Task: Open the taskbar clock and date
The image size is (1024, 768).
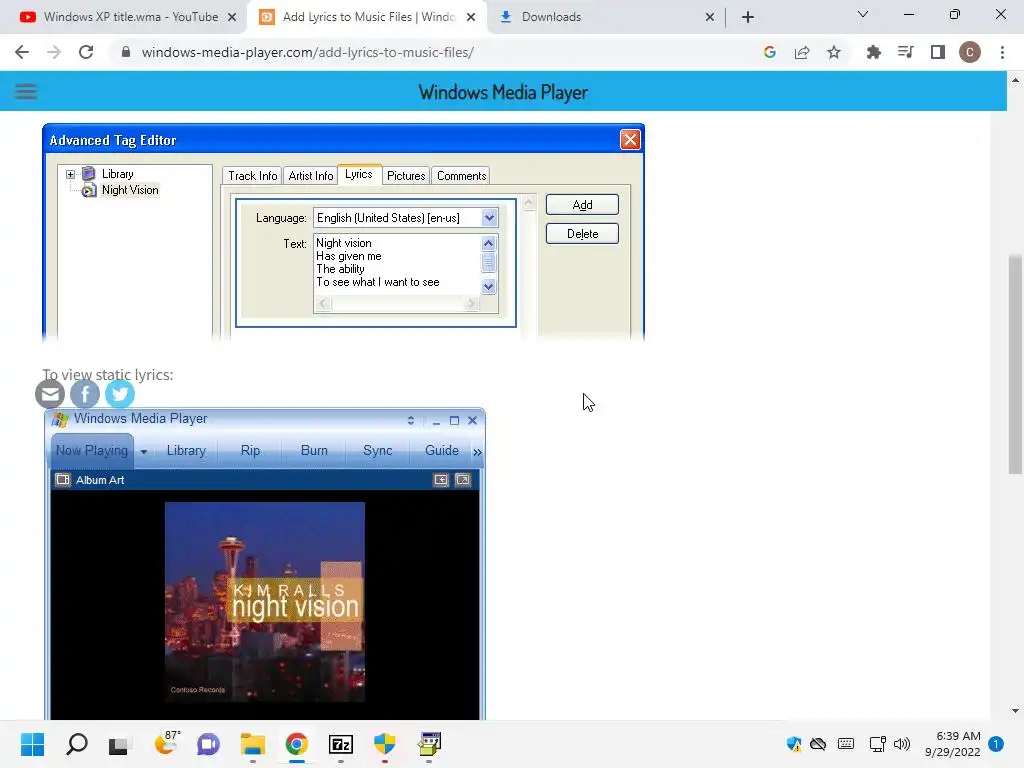Action: 952,744
